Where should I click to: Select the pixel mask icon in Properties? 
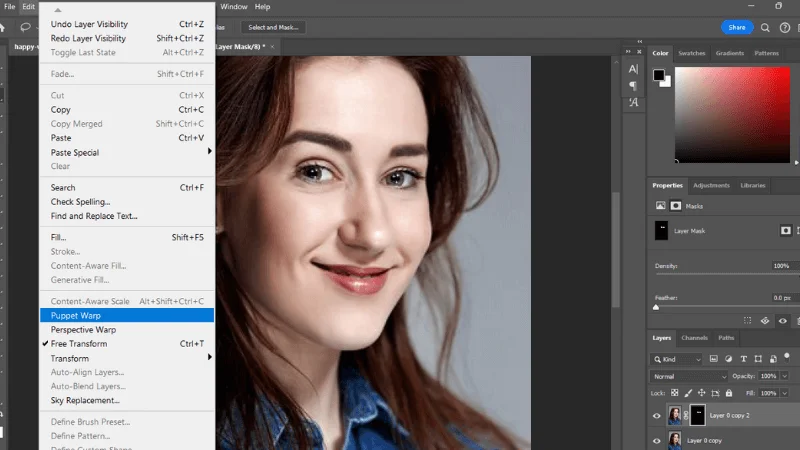(x=660, y=206)
